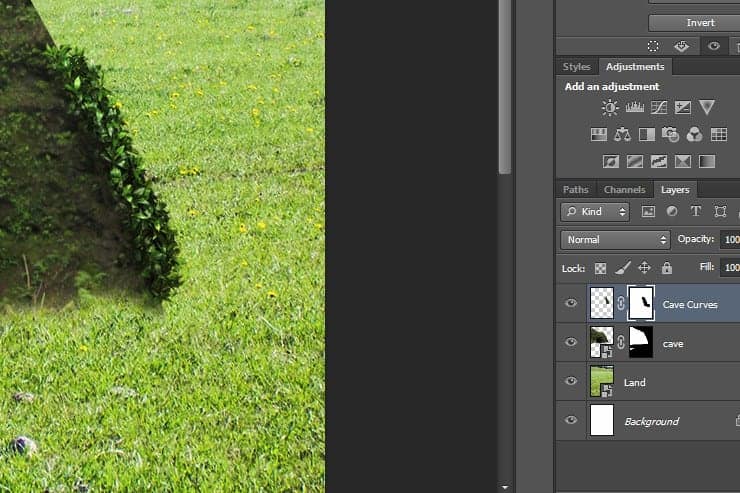The width and height of the screenshot is (740, 493).
Task: Add a Black & White adjustment
Action: [647, 135]
